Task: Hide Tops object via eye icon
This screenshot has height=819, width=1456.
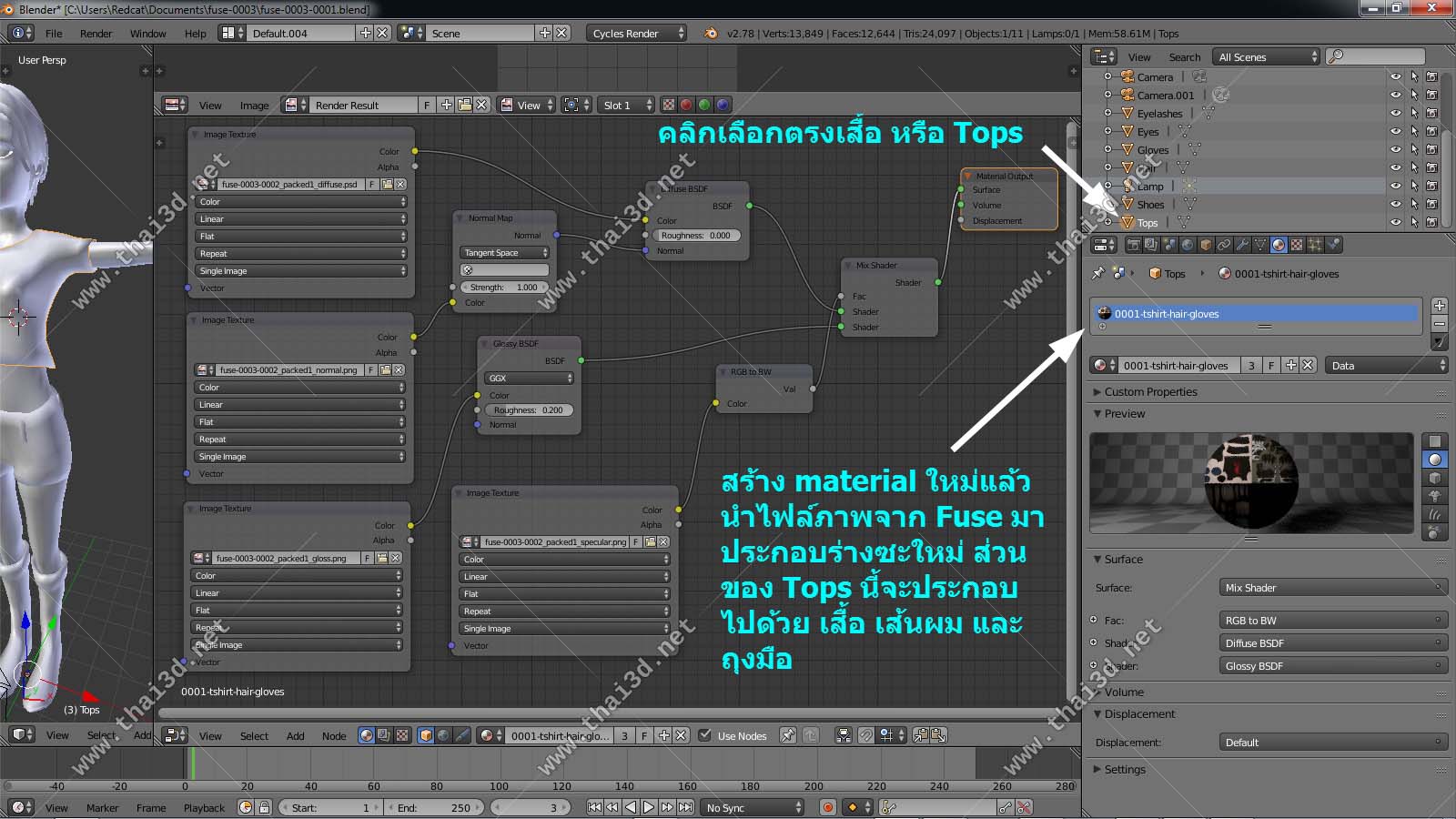Action: pos(1396,222)
